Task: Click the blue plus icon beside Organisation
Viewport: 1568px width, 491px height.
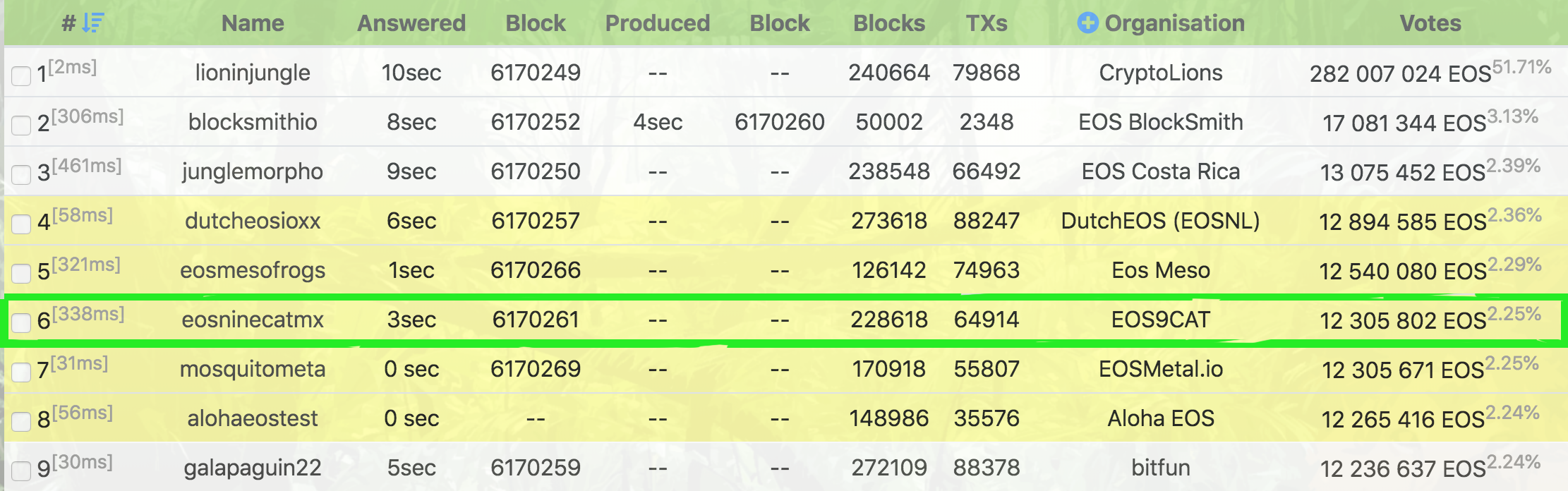Action: pyautogui.click(x=1087, y=23)
